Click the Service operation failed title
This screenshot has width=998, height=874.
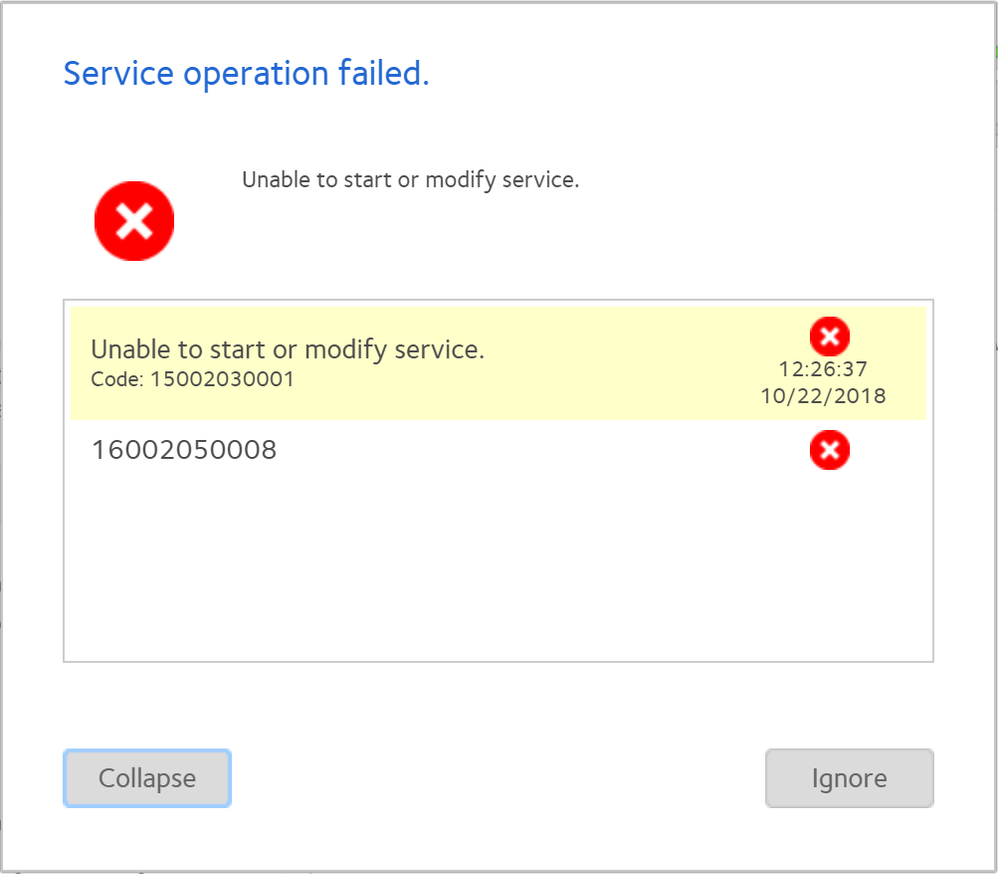(245, 73)
